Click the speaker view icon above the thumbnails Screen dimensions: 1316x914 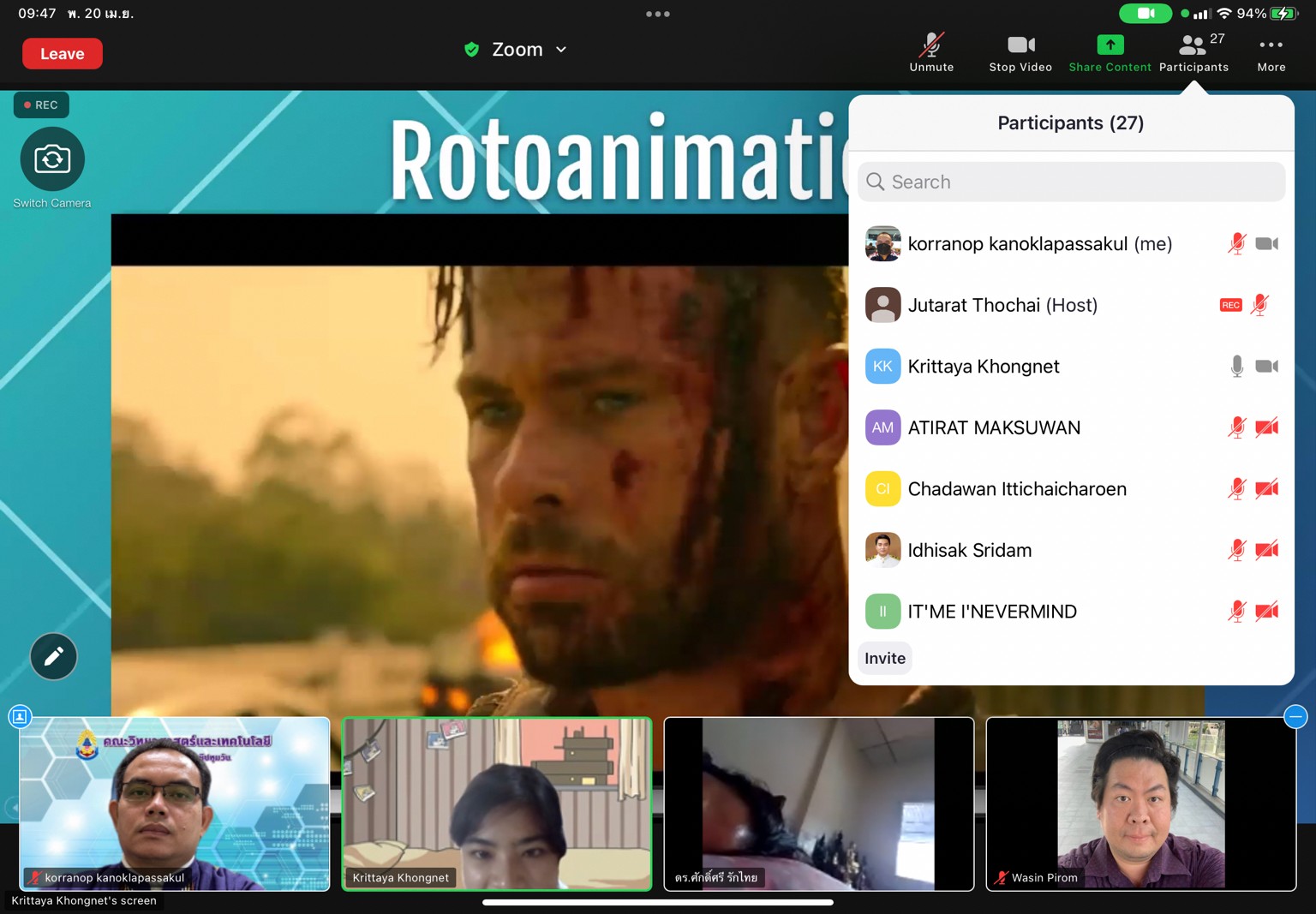click(20, 716)
